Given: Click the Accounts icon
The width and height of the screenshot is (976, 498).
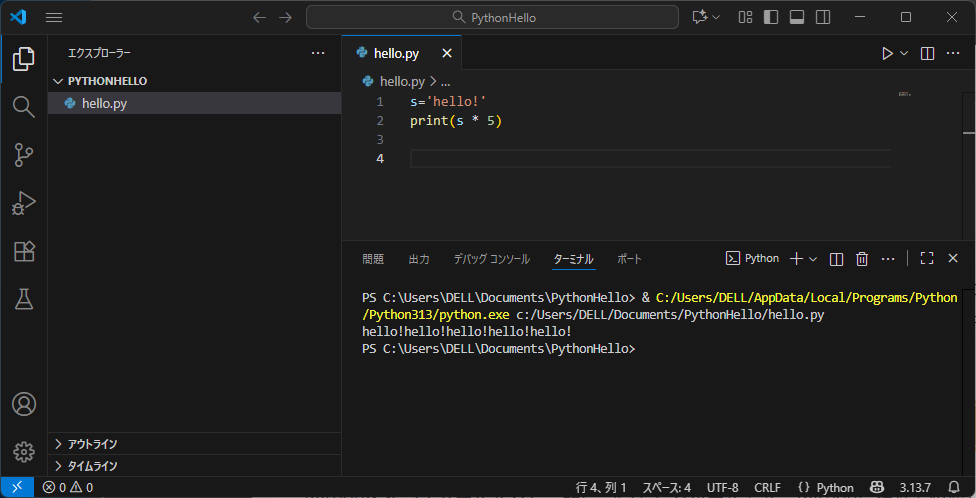Looking at the screenshot, I should [x=23, y=404].
